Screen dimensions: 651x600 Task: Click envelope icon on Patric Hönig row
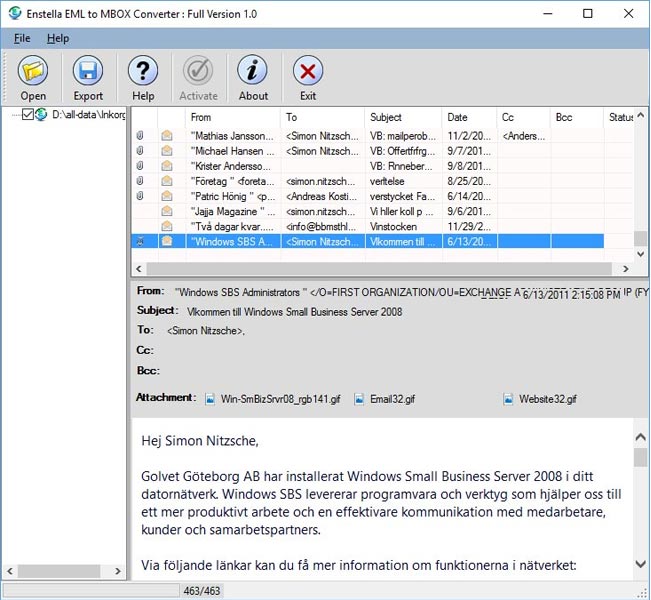(x=167, y=196)
